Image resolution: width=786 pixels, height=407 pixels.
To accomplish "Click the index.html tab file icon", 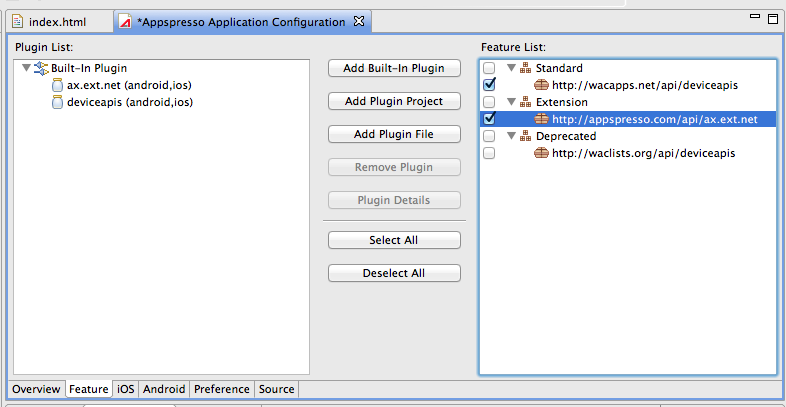I will tap(18, 22).
